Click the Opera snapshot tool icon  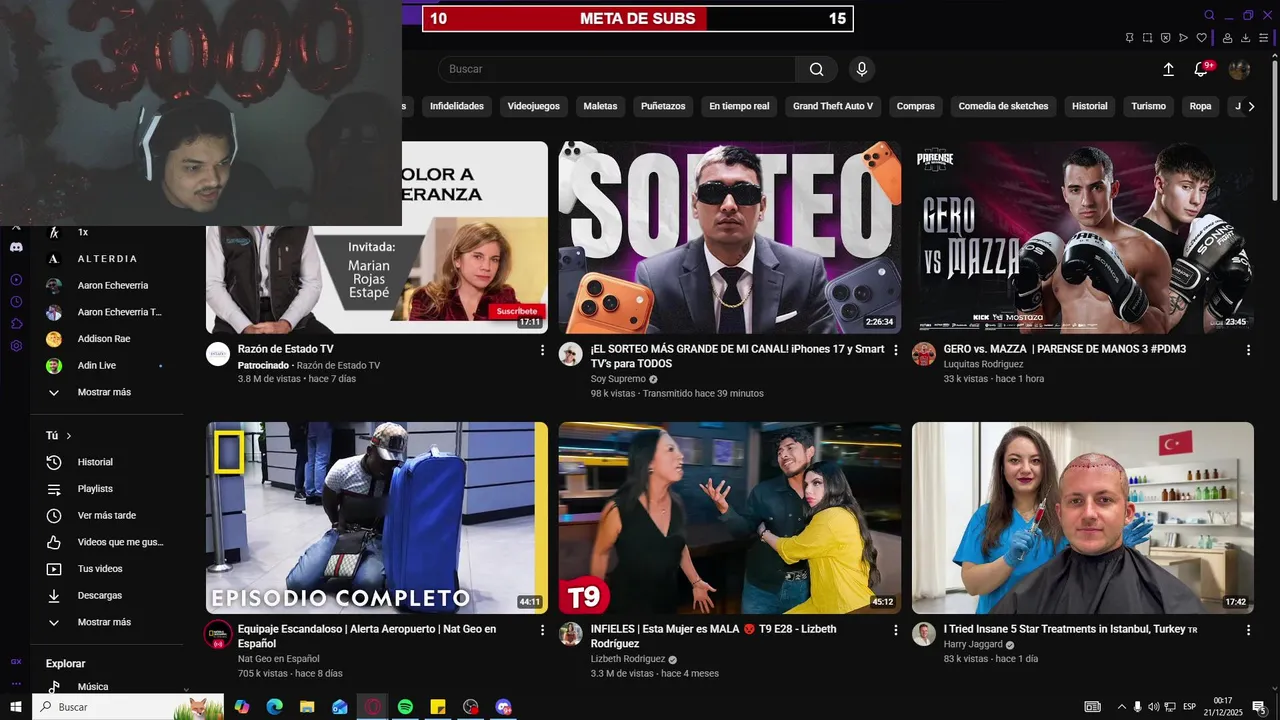(x=1147, y=38)
